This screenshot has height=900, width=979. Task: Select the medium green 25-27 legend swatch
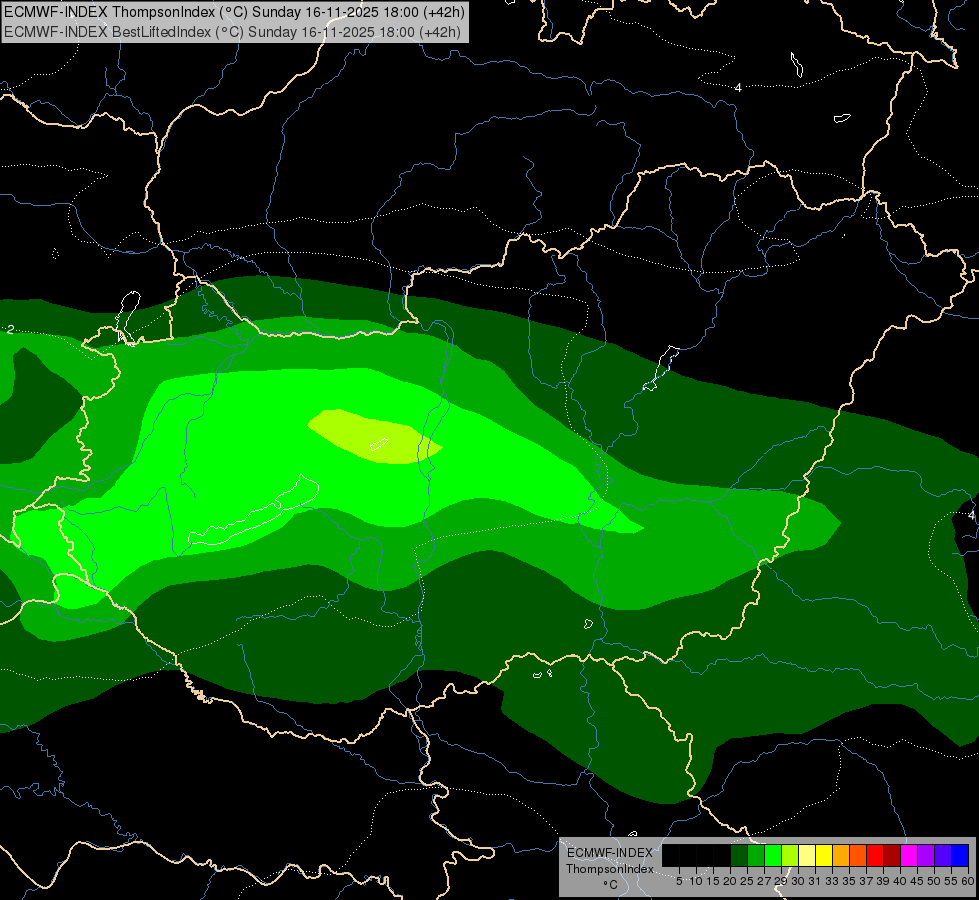[x=756, y=855]
